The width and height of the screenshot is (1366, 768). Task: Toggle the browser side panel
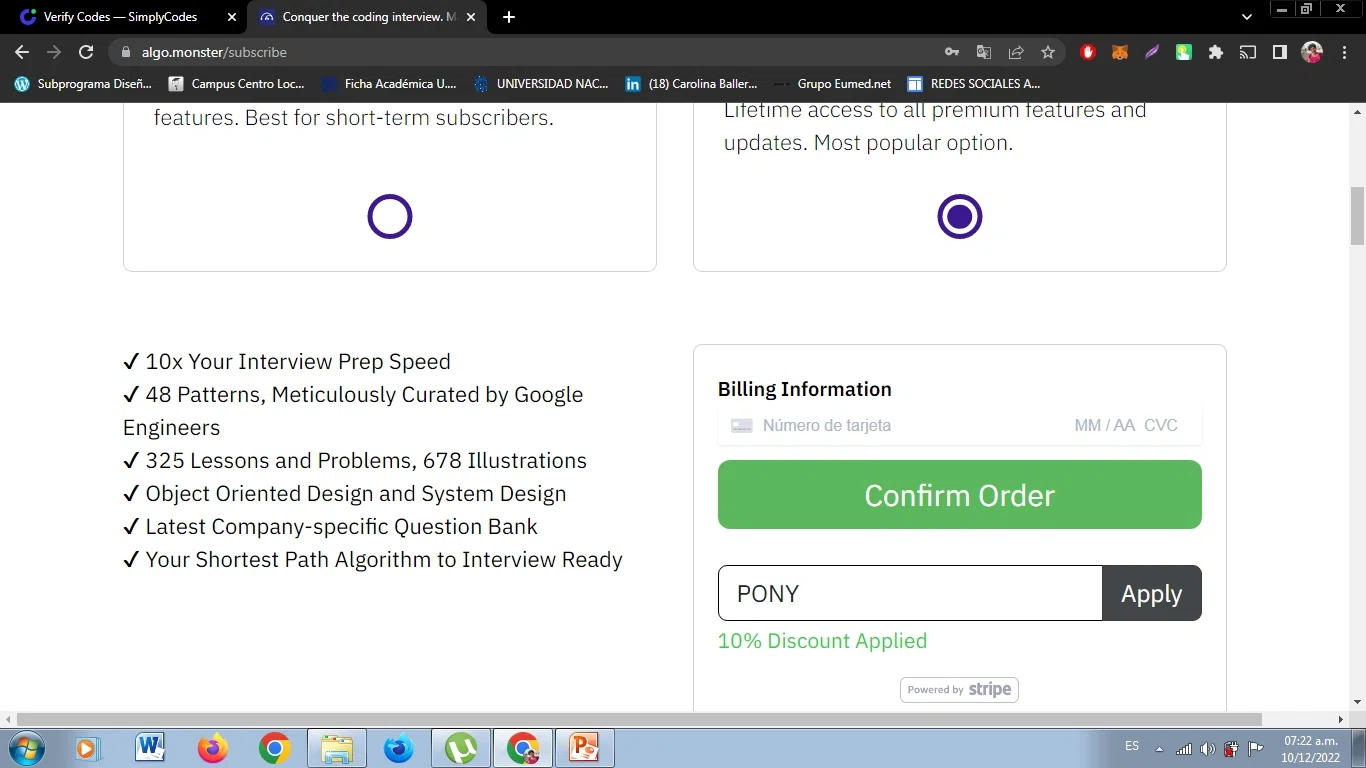pyautogui.click(x=1280, y=52)
